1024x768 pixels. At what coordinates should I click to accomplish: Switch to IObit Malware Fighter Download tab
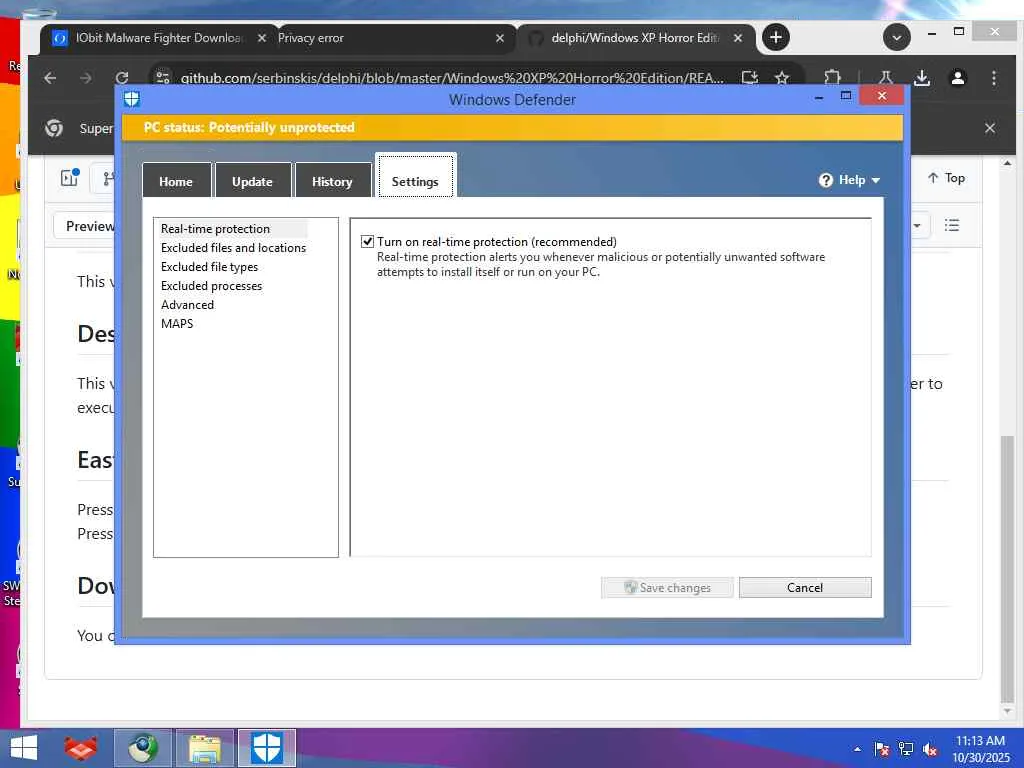tap(158, 38)
